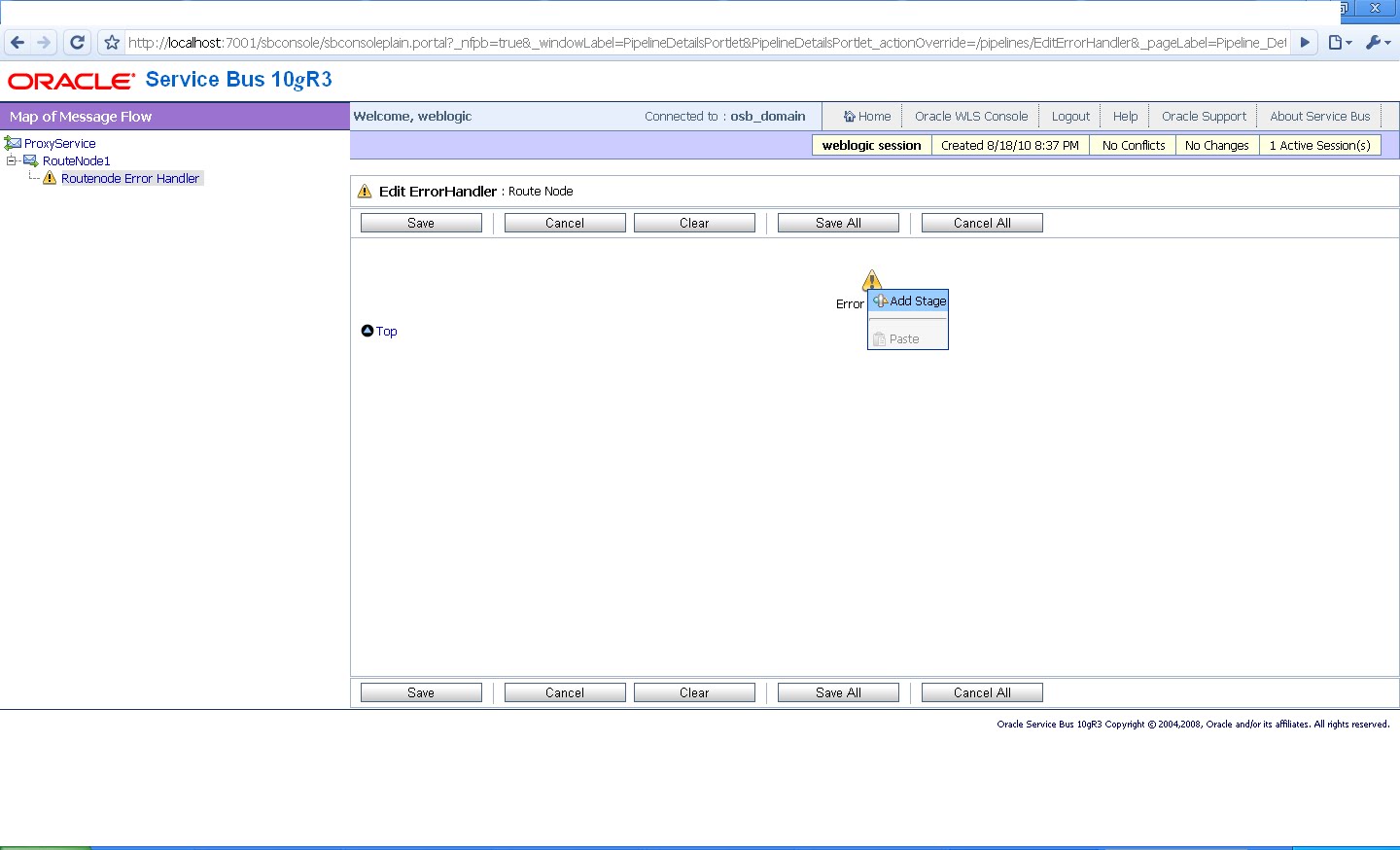This screenshot has height=850, width=1400.
Task: Collapse the RouteNode1 tree node
Action: (x=12, y=160)
